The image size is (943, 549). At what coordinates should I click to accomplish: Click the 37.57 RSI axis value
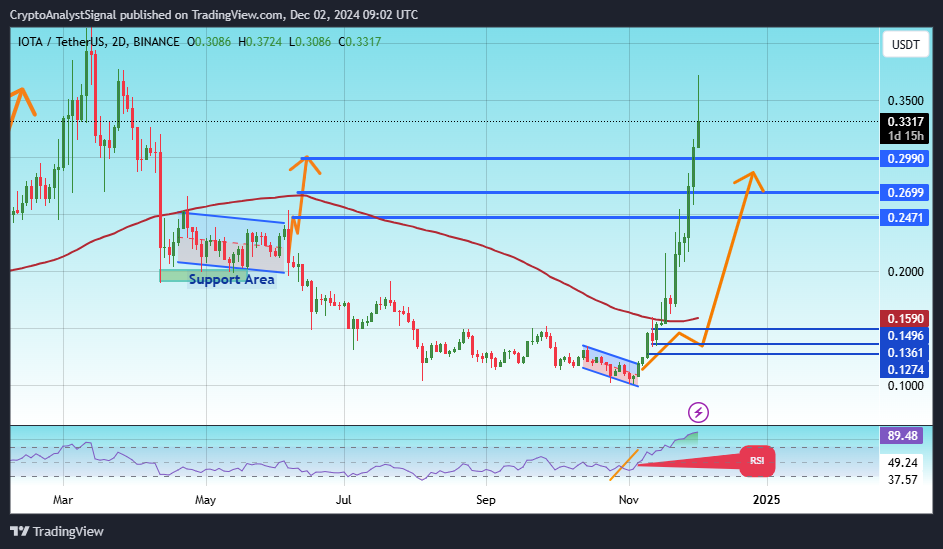click(903, 479)
